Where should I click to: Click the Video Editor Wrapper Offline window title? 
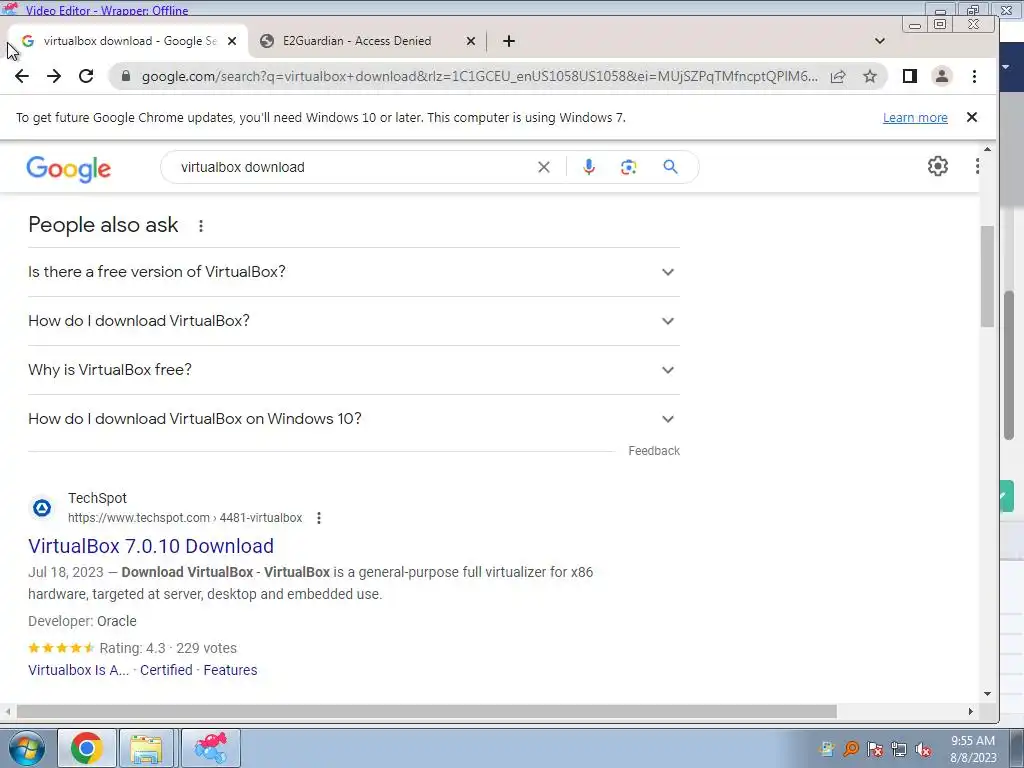(x=107, y=10)
